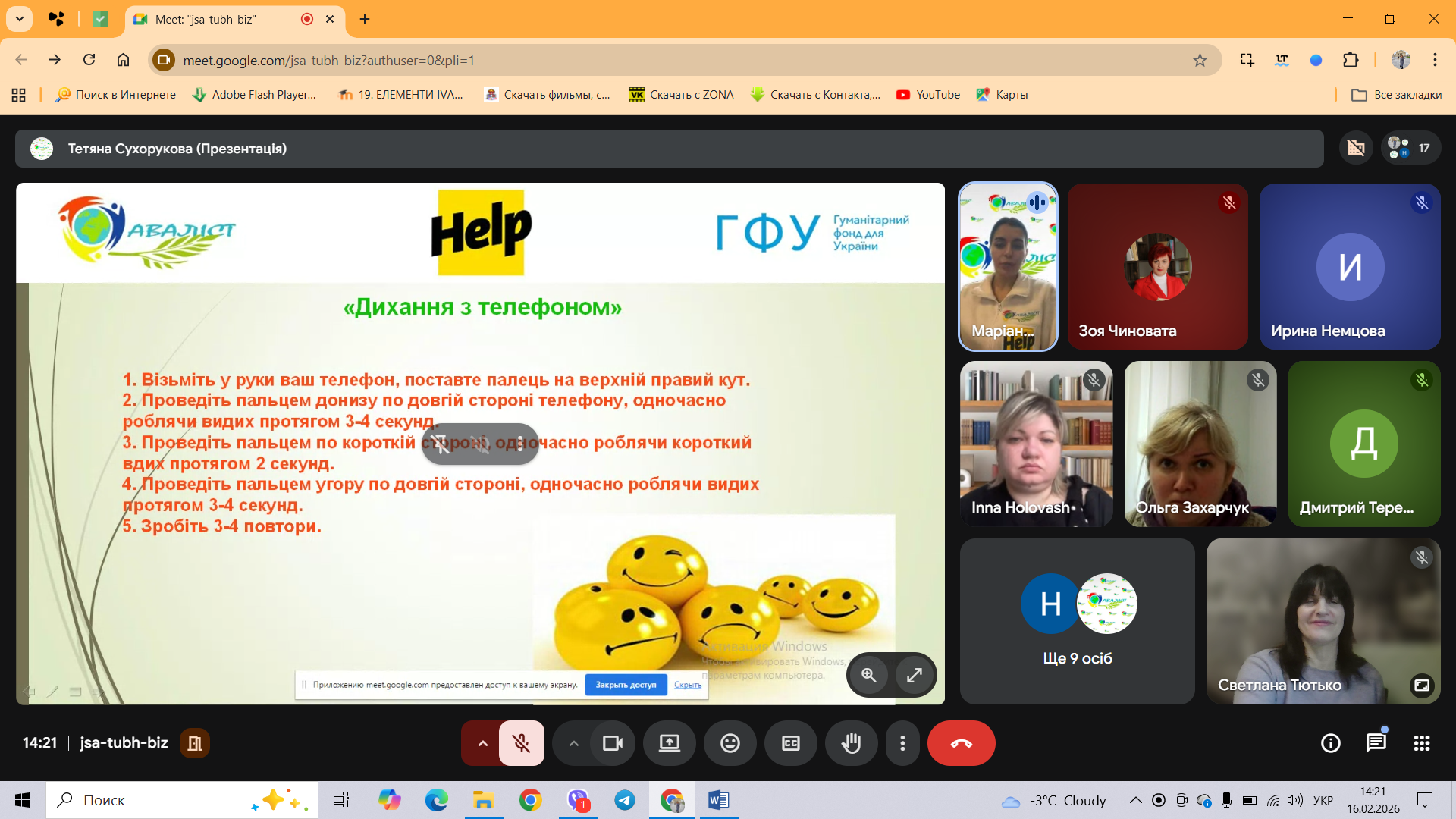Zoom into the presentation with magnifier
1456x819 pixels.
[869, 675]
